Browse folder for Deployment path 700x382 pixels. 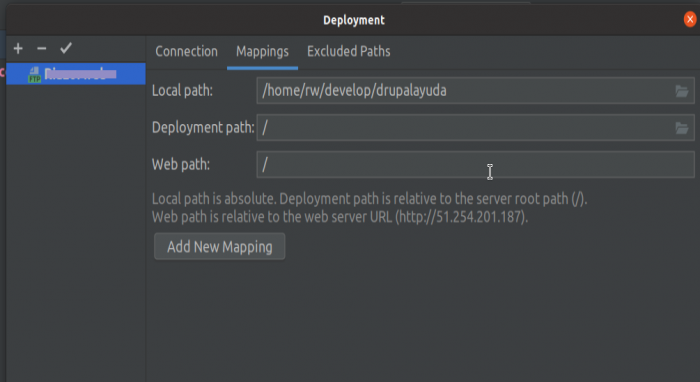681,128
